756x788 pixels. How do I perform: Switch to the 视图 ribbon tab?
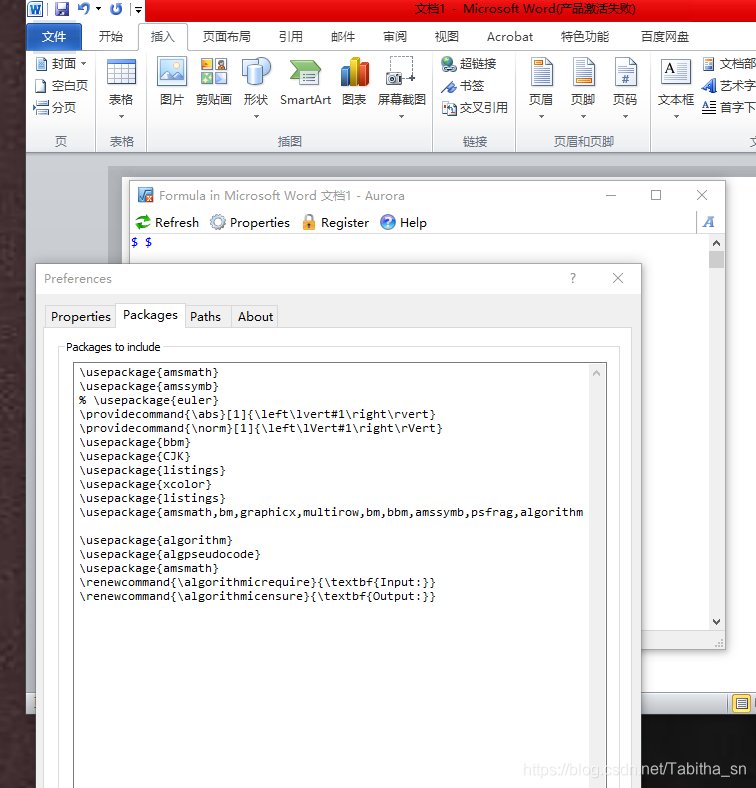(446, 37)
